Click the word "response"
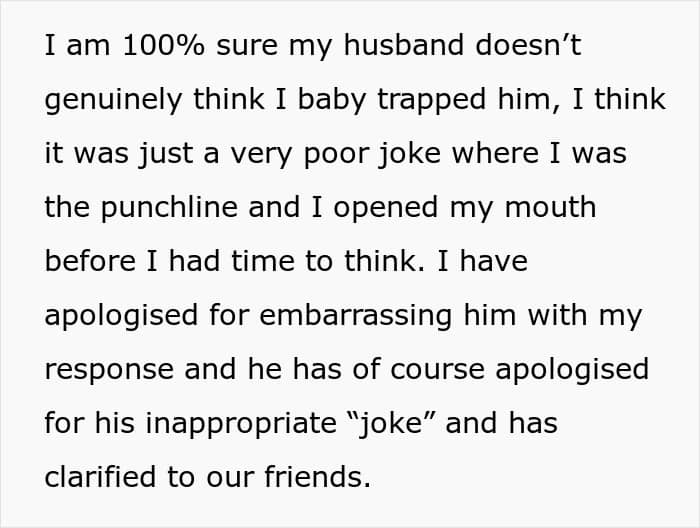Viewport: 700px width, 528px height. click(109, 371)
